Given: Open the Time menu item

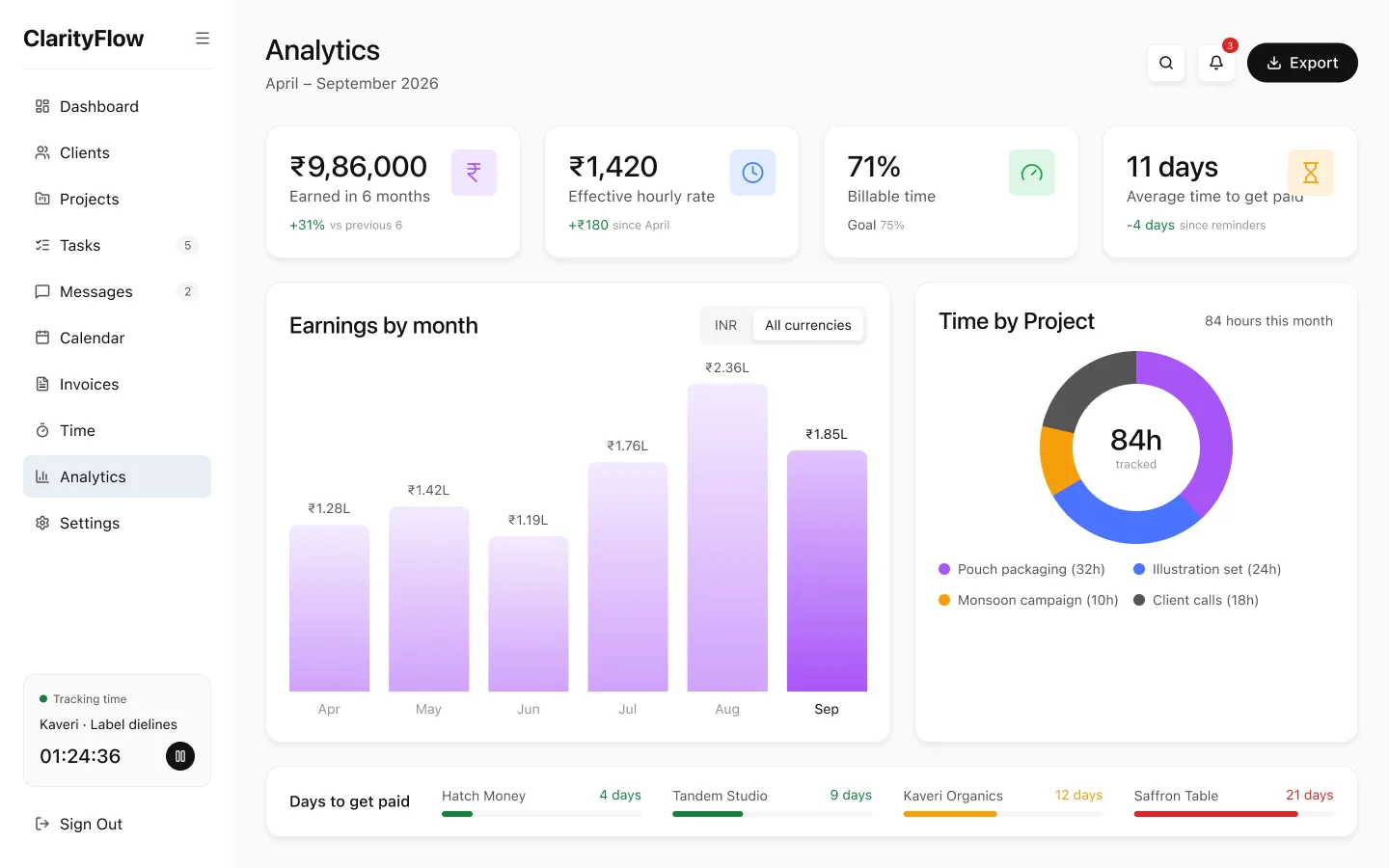Looking at the screenshot, I should coord(117,430).
